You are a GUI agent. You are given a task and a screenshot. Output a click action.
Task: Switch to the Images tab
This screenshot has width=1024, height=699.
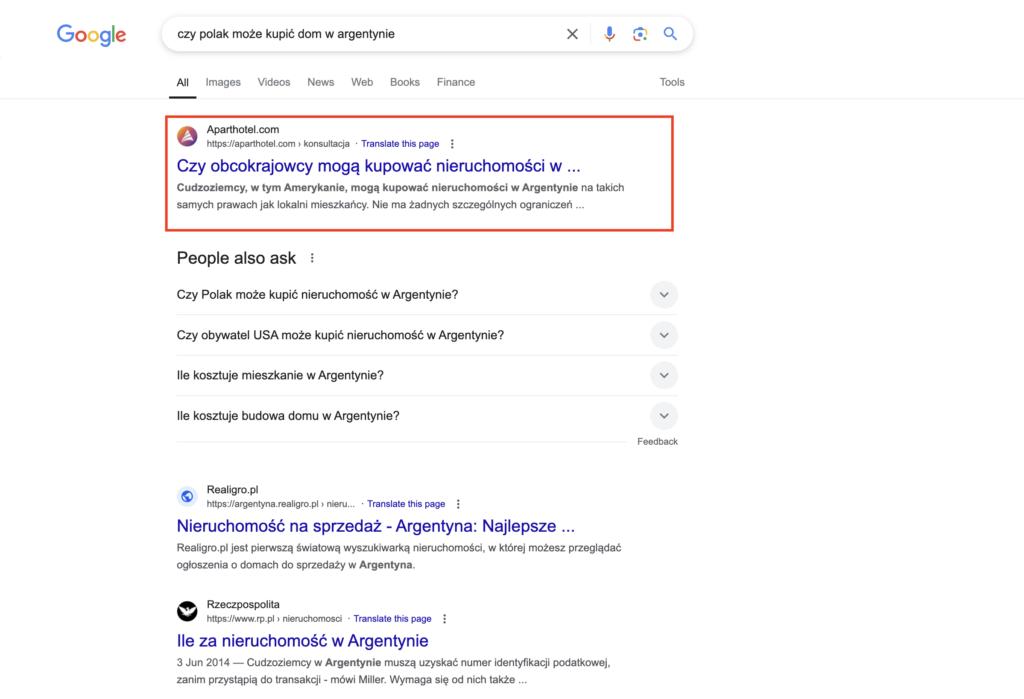pos(223,82)
